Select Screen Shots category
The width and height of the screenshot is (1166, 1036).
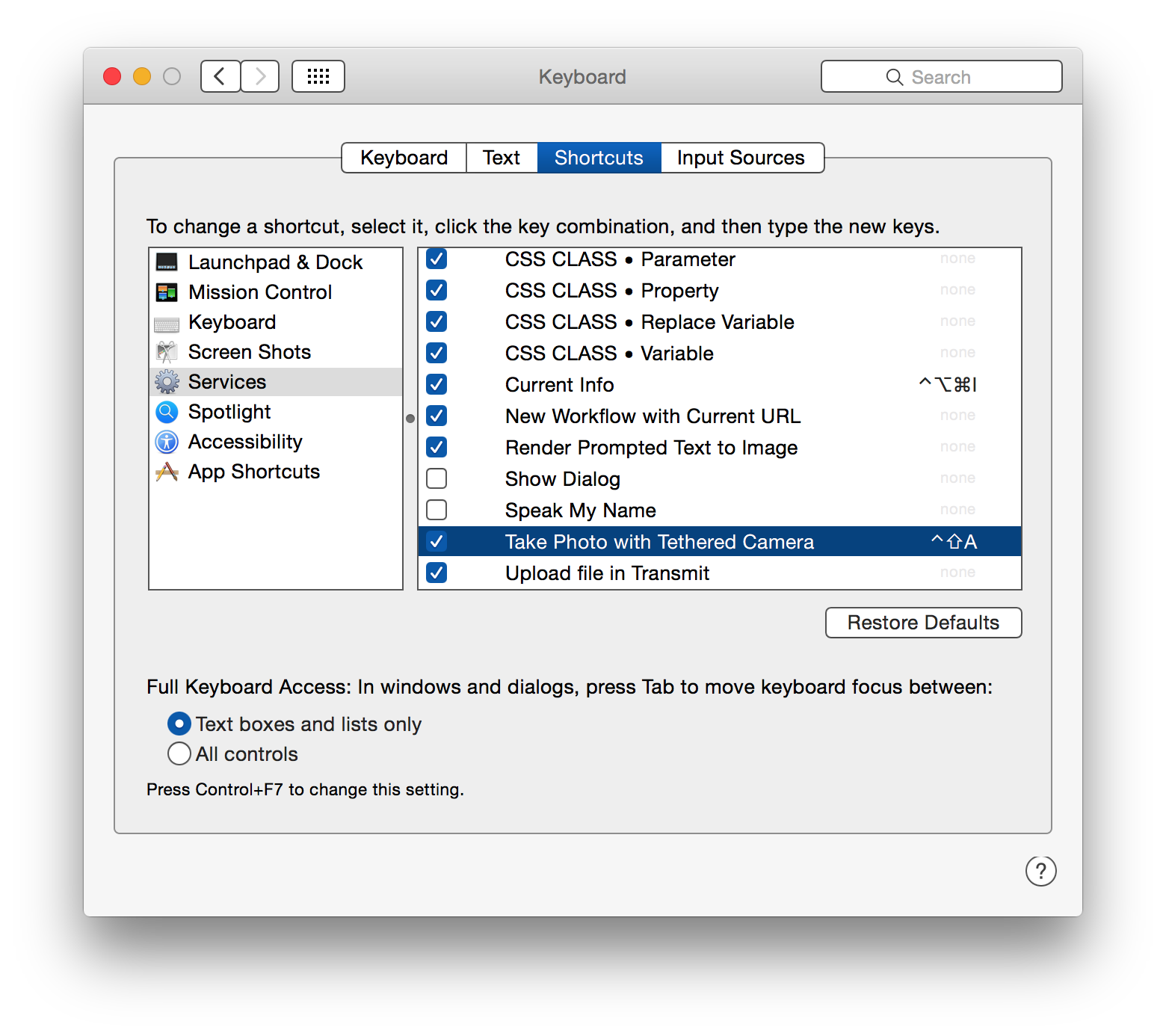[x=276, y=352]
